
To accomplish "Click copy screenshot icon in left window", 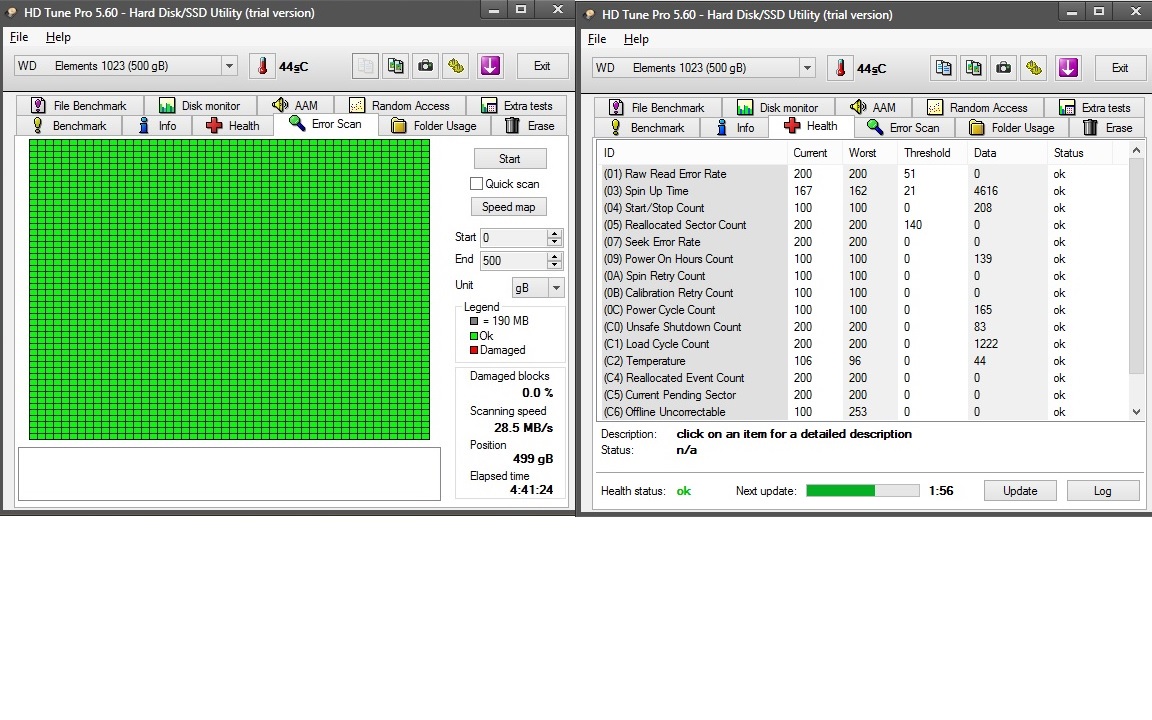I will point(395,66).
